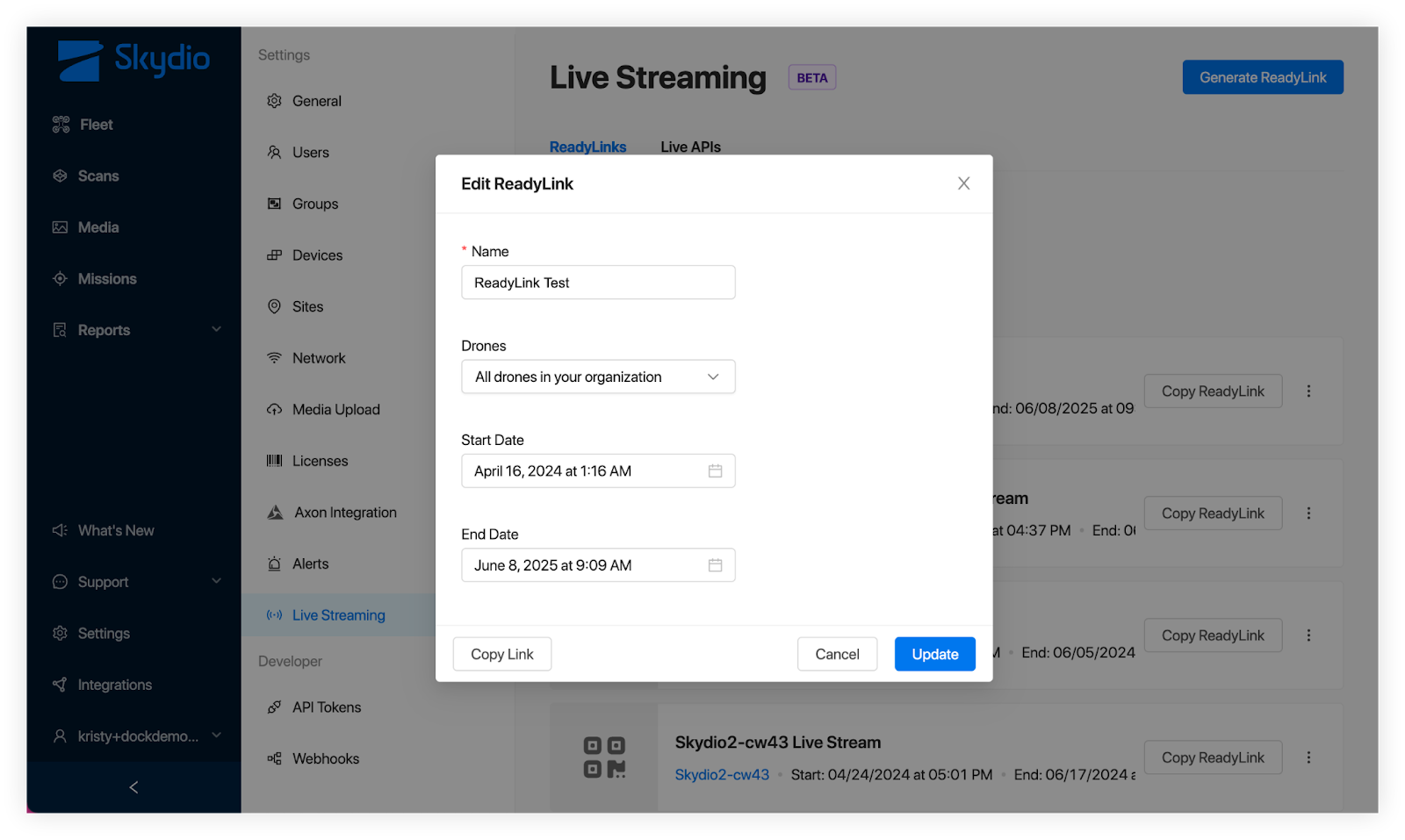Open the Drones dropdown selector

point(598,377)
